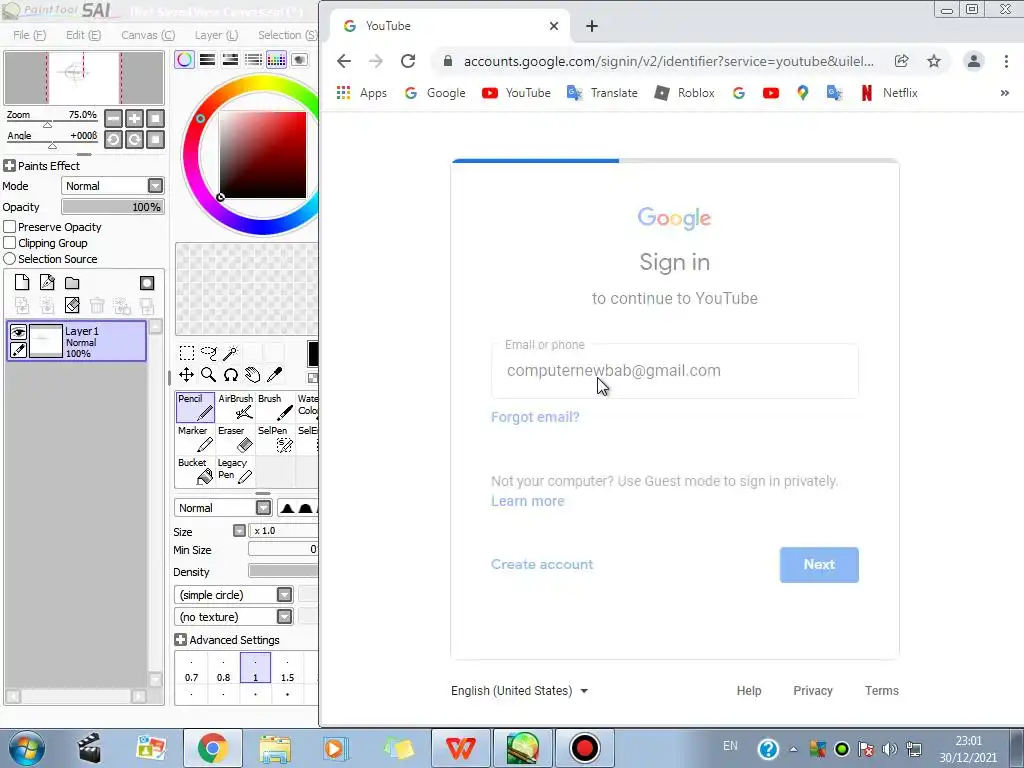This screenshot has height=768, width=1024.
Task: Show more bookmarks with the chevron
Action: click(1004, 93)
